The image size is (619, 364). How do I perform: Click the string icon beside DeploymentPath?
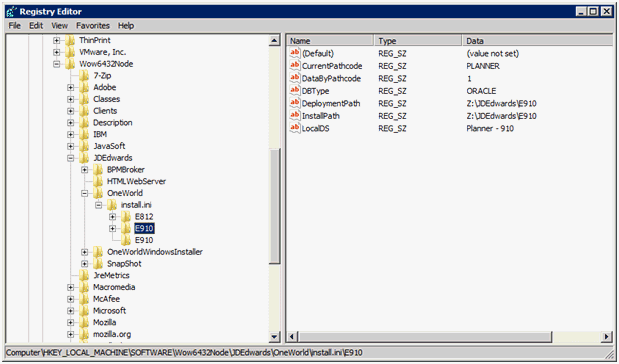click(x=294, y=103)
